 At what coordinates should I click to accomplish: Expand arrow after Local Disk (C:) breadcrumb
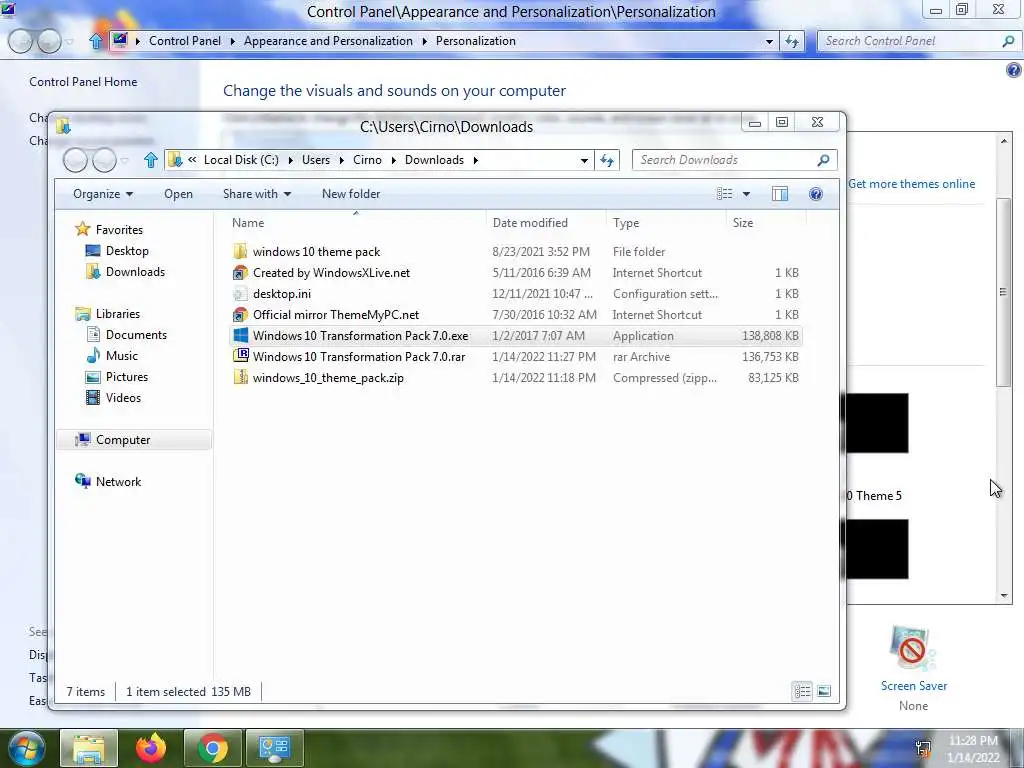[x=291, y=160]
